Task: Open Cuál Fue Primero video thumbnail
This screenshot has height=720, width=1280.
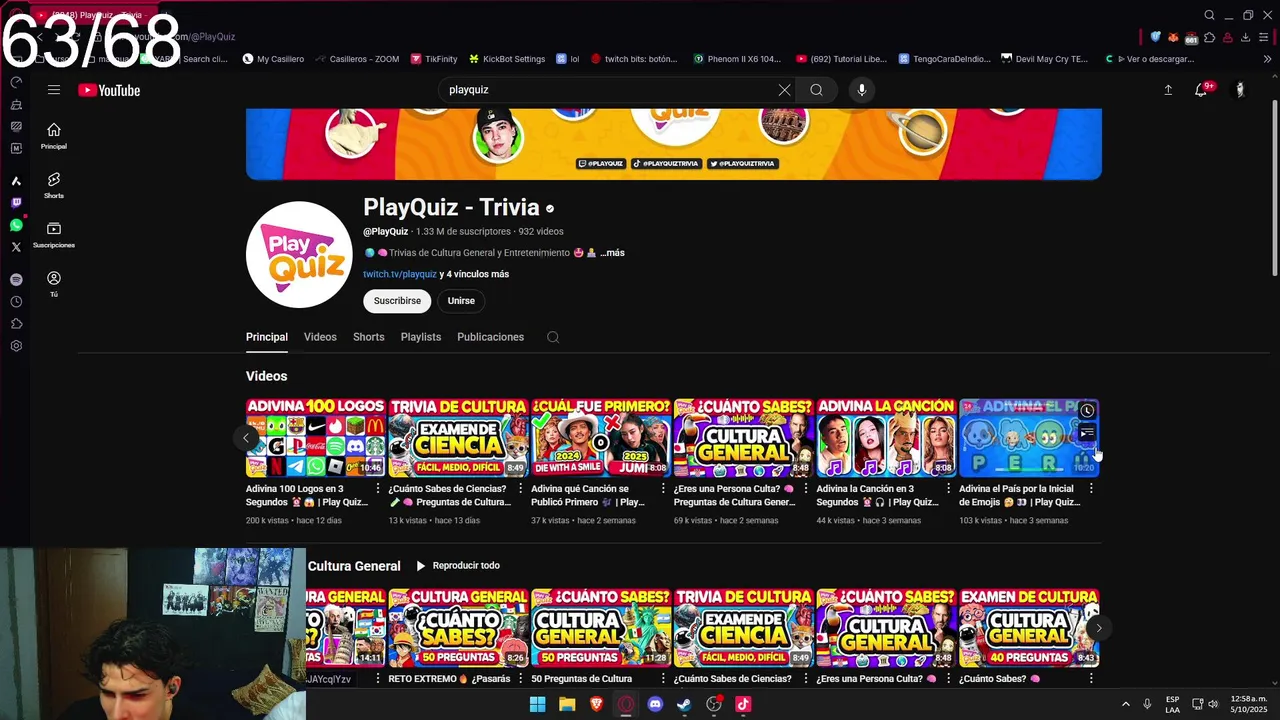Action: 601,438
